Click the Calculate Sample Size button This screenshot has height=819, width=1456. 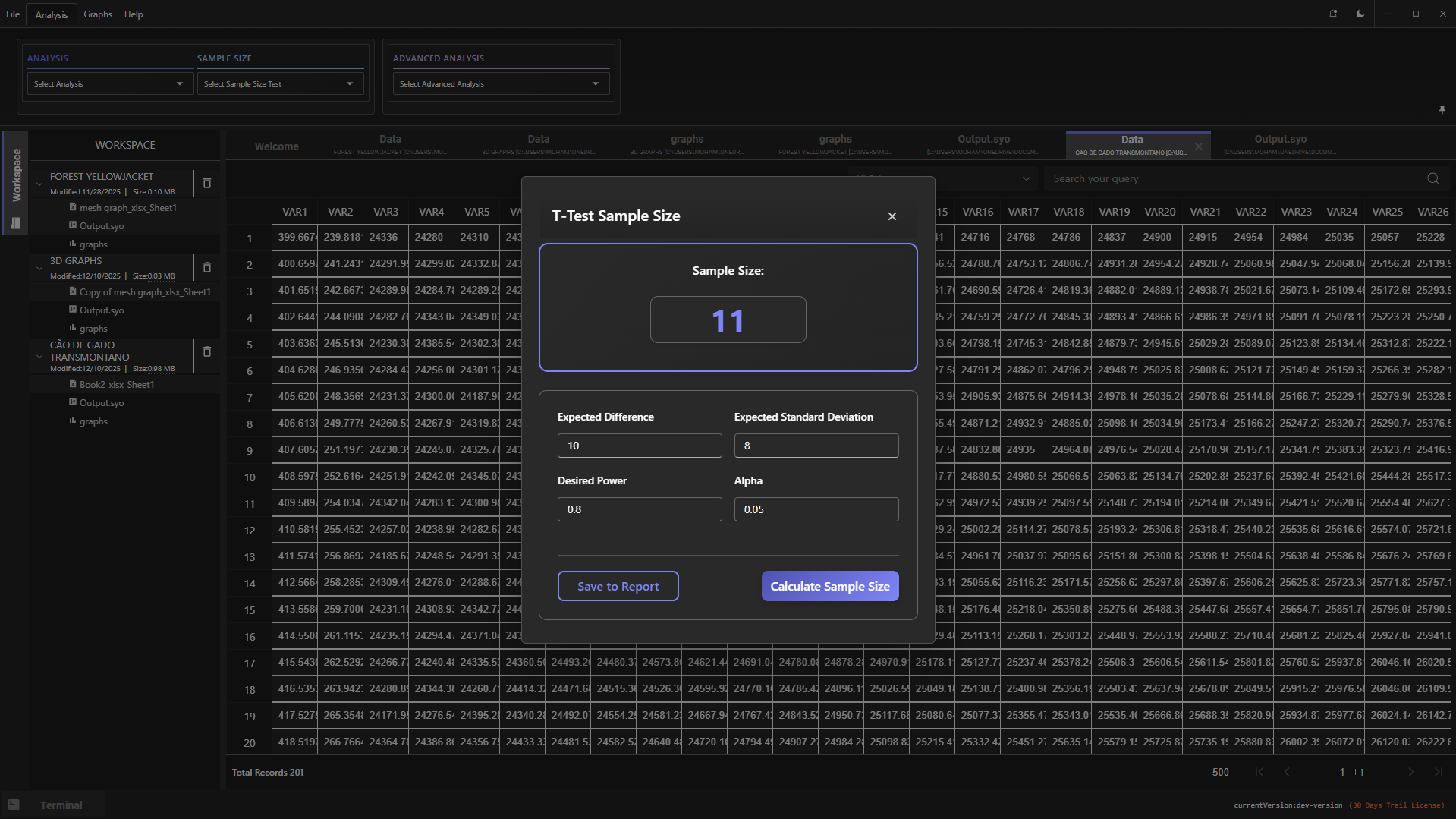click(829, 586)
